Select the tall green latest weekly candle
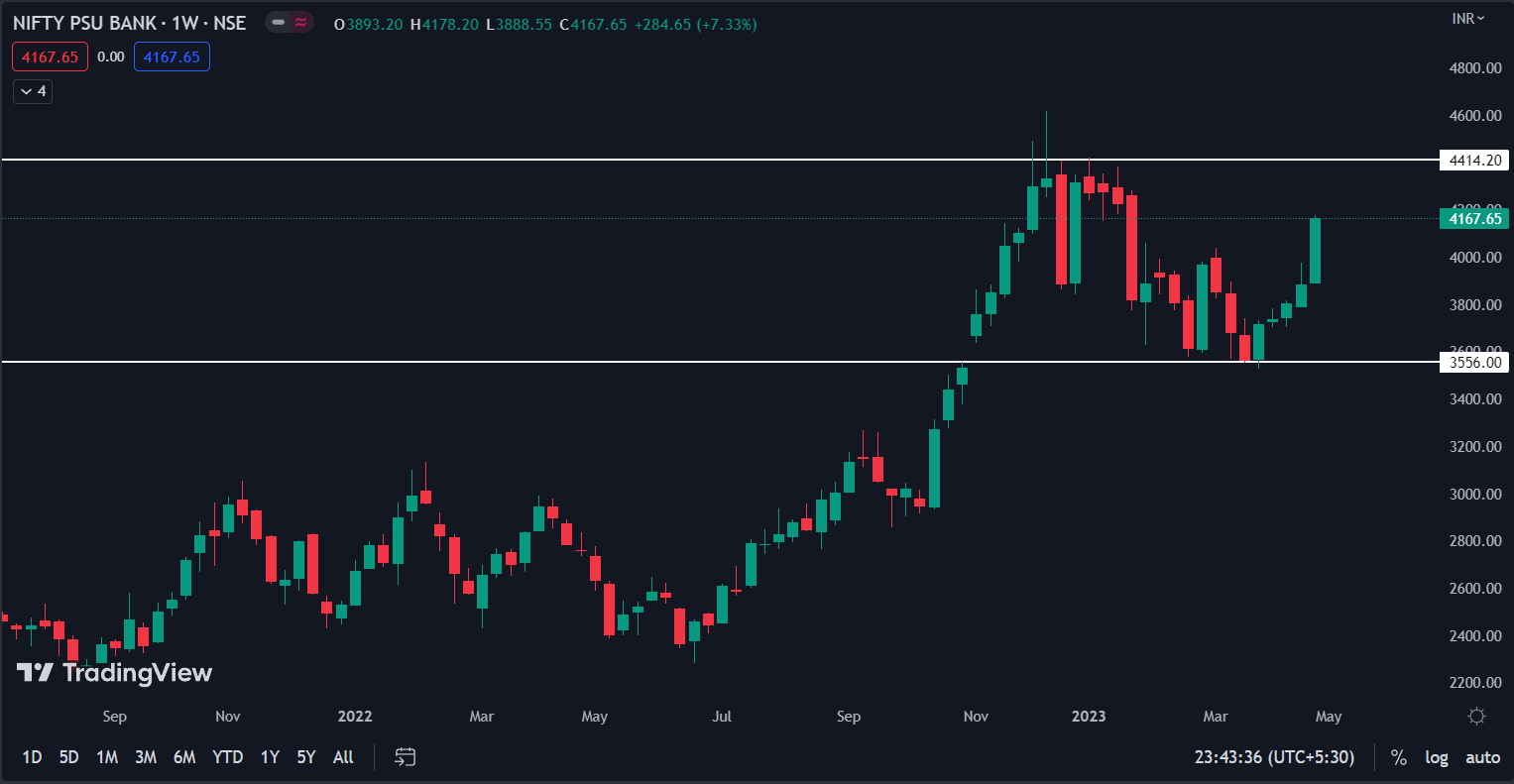The height and width of the screenshot is (784, 1514). 1316,251
